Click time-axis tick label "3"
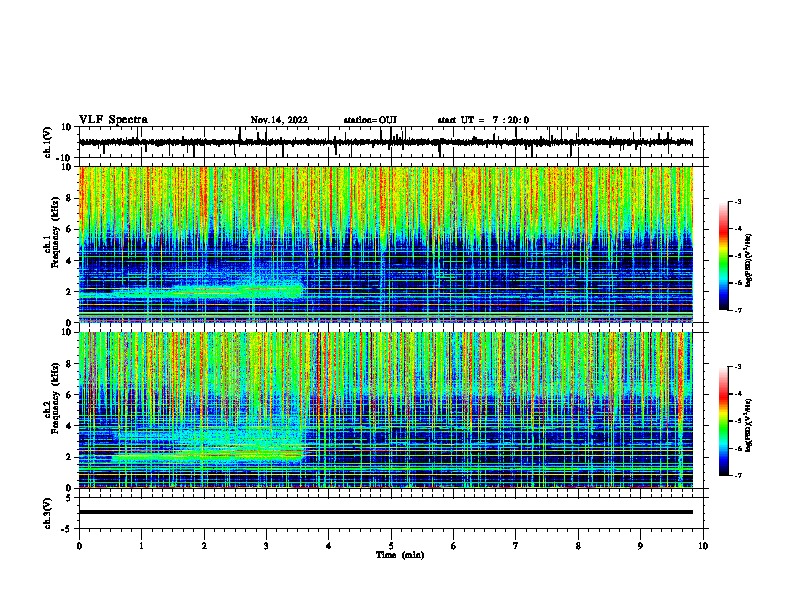The width and height of the screenshot is (792, 612). point(266,546)
